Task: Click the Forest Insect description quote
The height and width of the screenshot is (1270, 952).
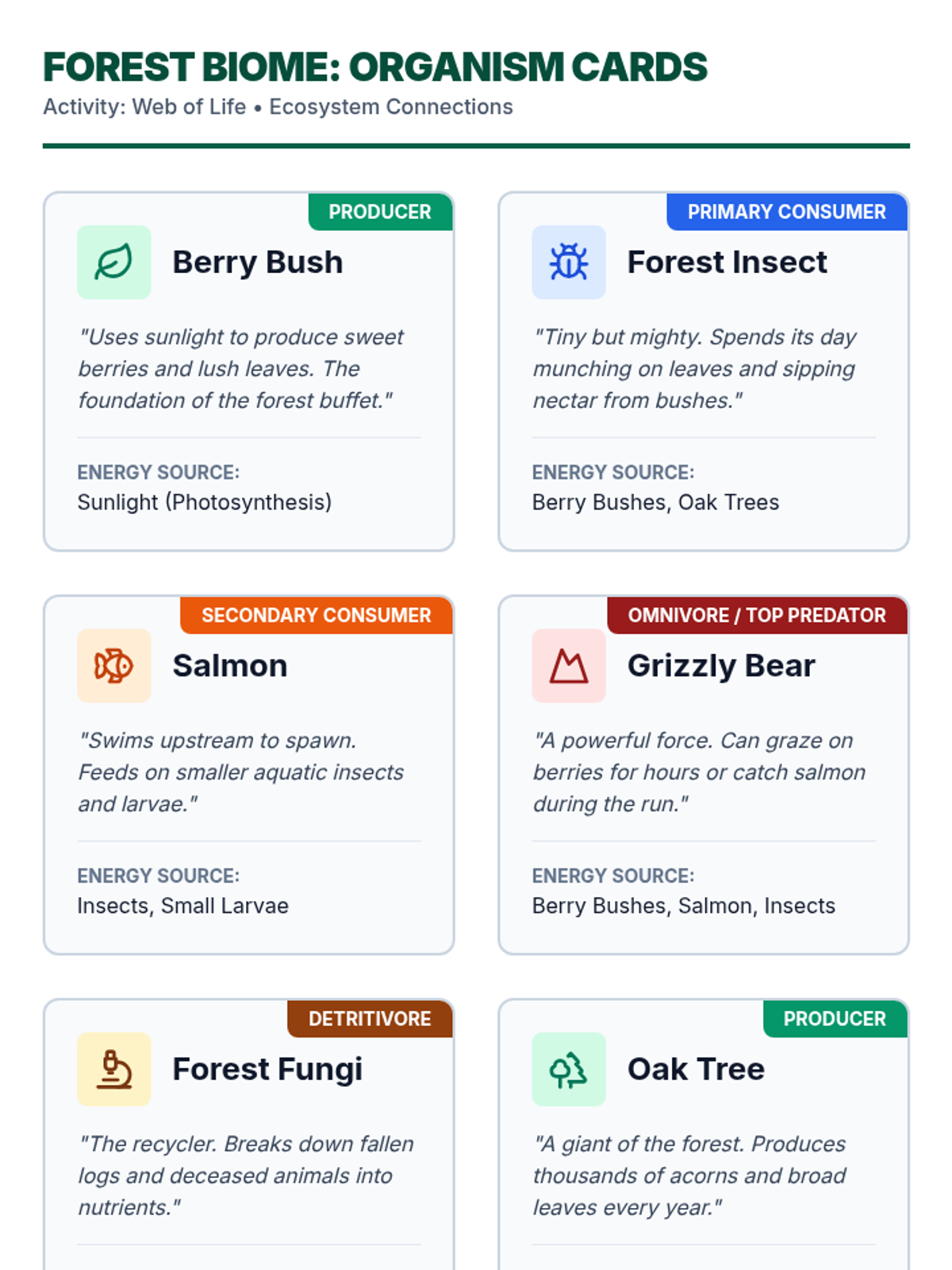Action: (x=694, y=368)
